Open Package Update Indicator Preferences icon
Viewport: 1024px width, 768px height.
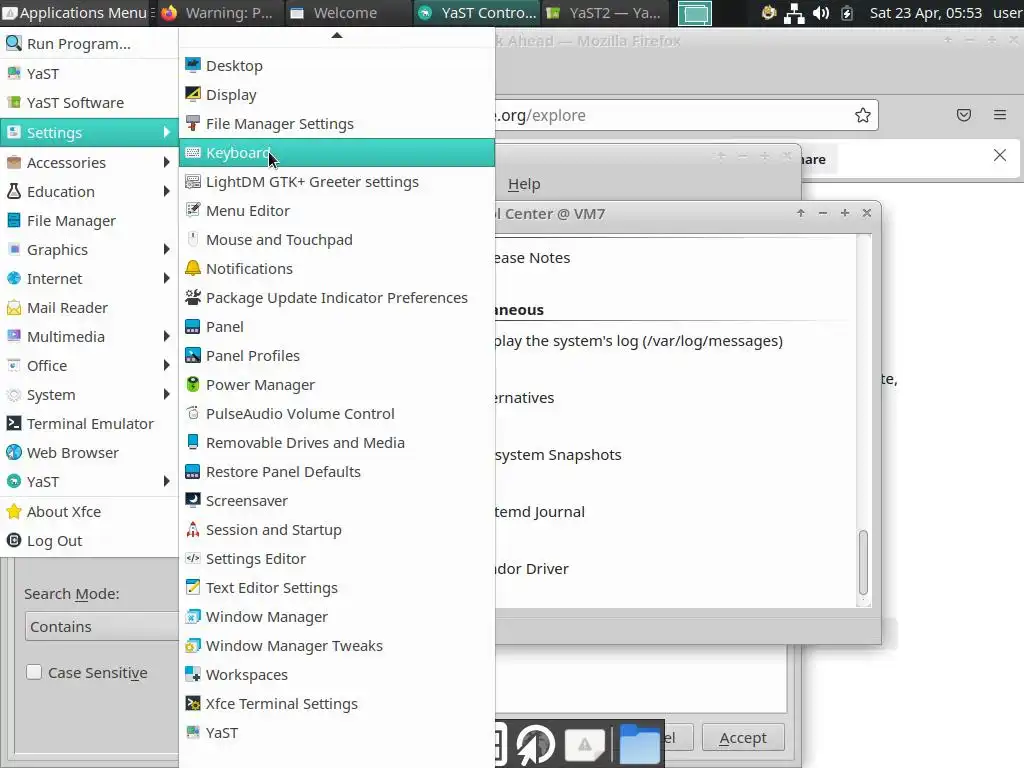coord(193,298)
